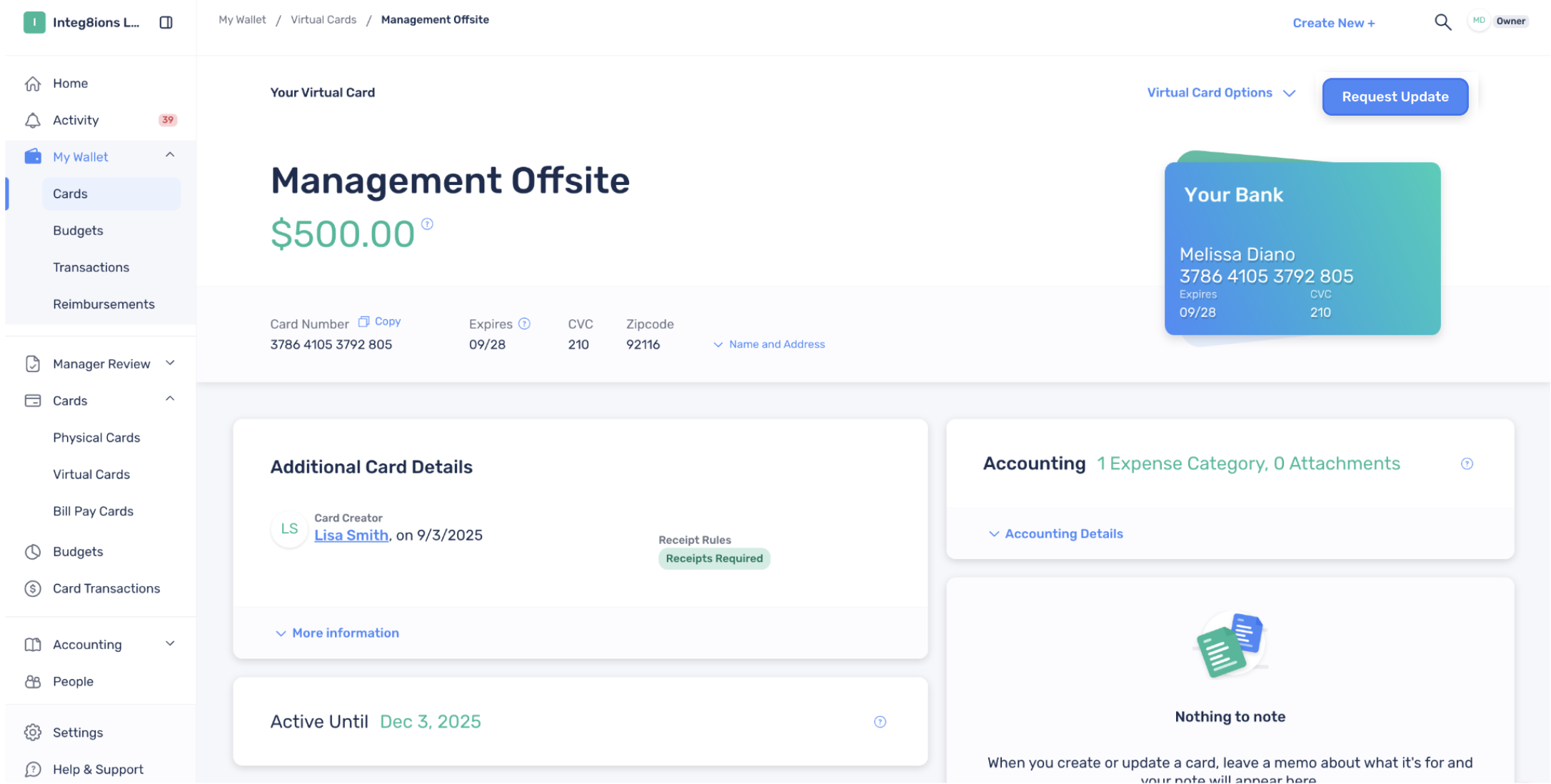This screenshot has width=1551, height=784.
Task: Click the Settings gear icon
Action: tap(33, 733)
